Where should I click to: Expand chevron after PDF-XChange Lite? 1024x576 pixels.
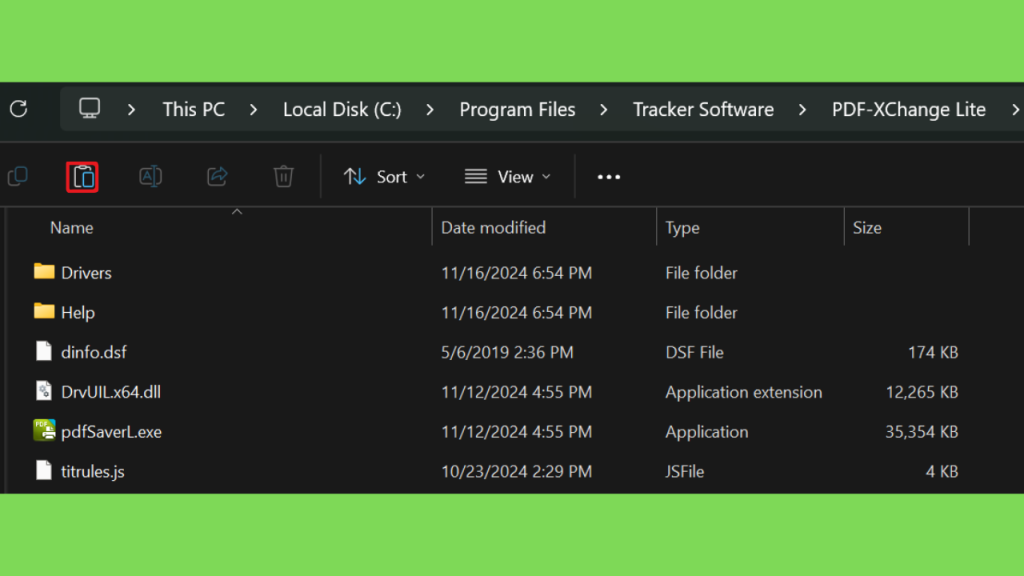click(1016, 109)
